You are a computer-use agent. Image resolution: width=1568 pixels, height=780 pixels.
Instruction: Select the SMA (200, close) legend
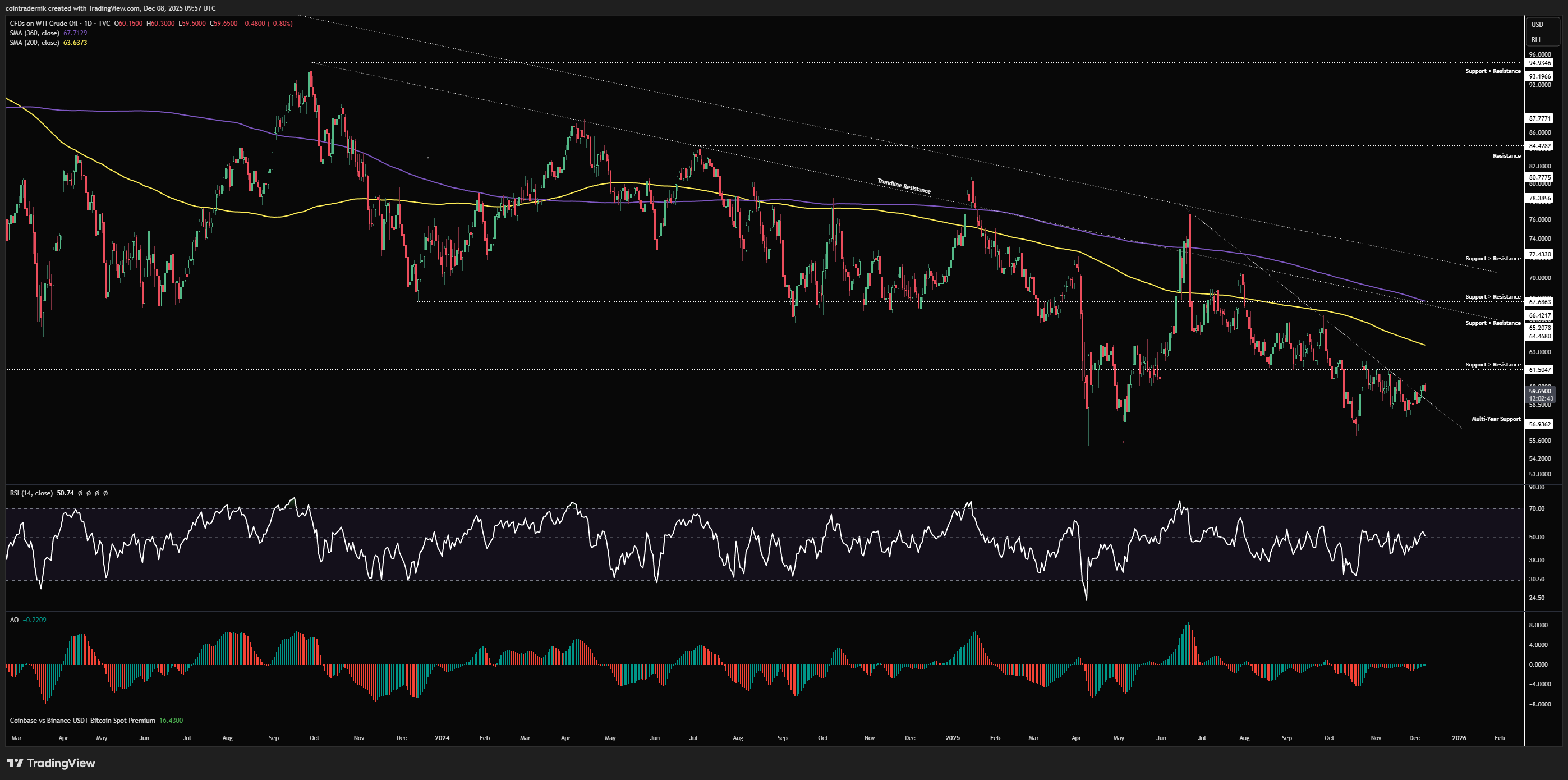35,43
